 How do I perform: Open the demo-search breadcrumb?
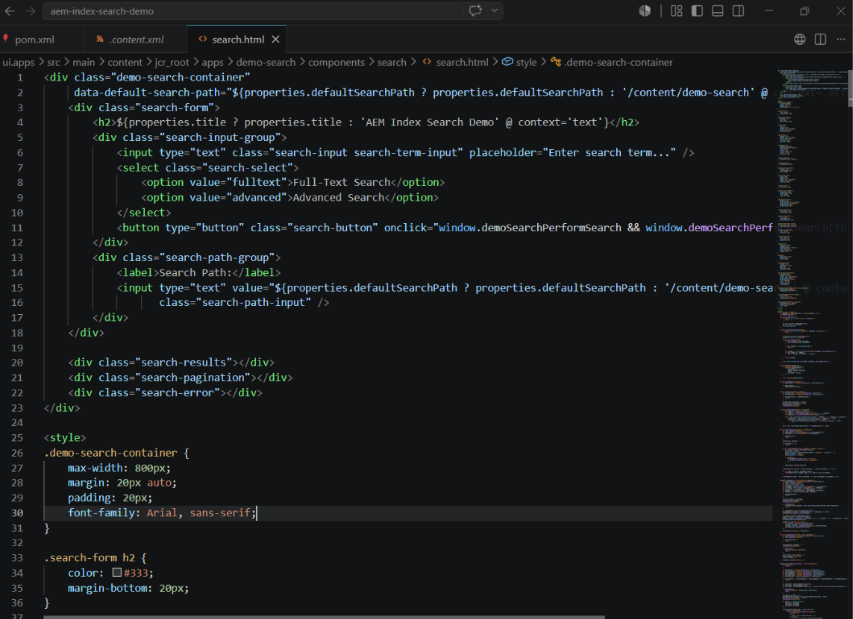pos(265,63)
